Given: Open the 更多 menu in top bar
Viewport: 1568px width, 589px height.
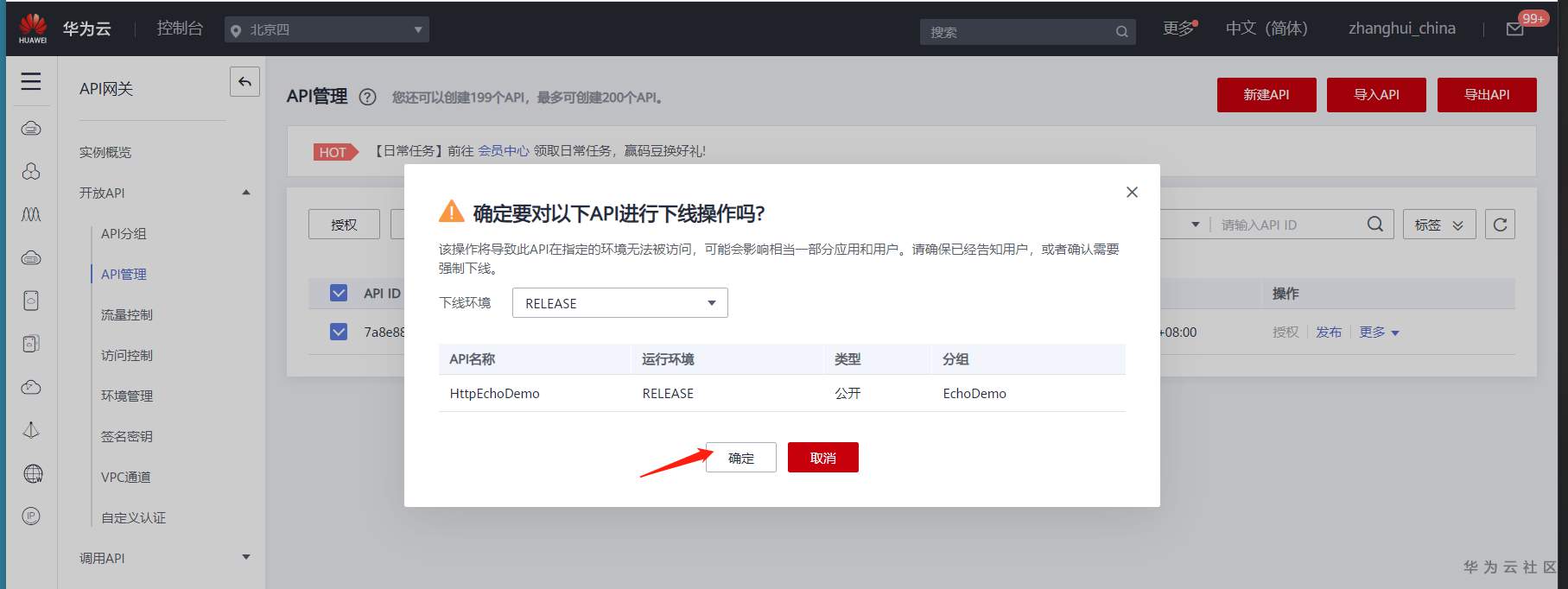Looking at the screenshot, I should point(1178,28).
